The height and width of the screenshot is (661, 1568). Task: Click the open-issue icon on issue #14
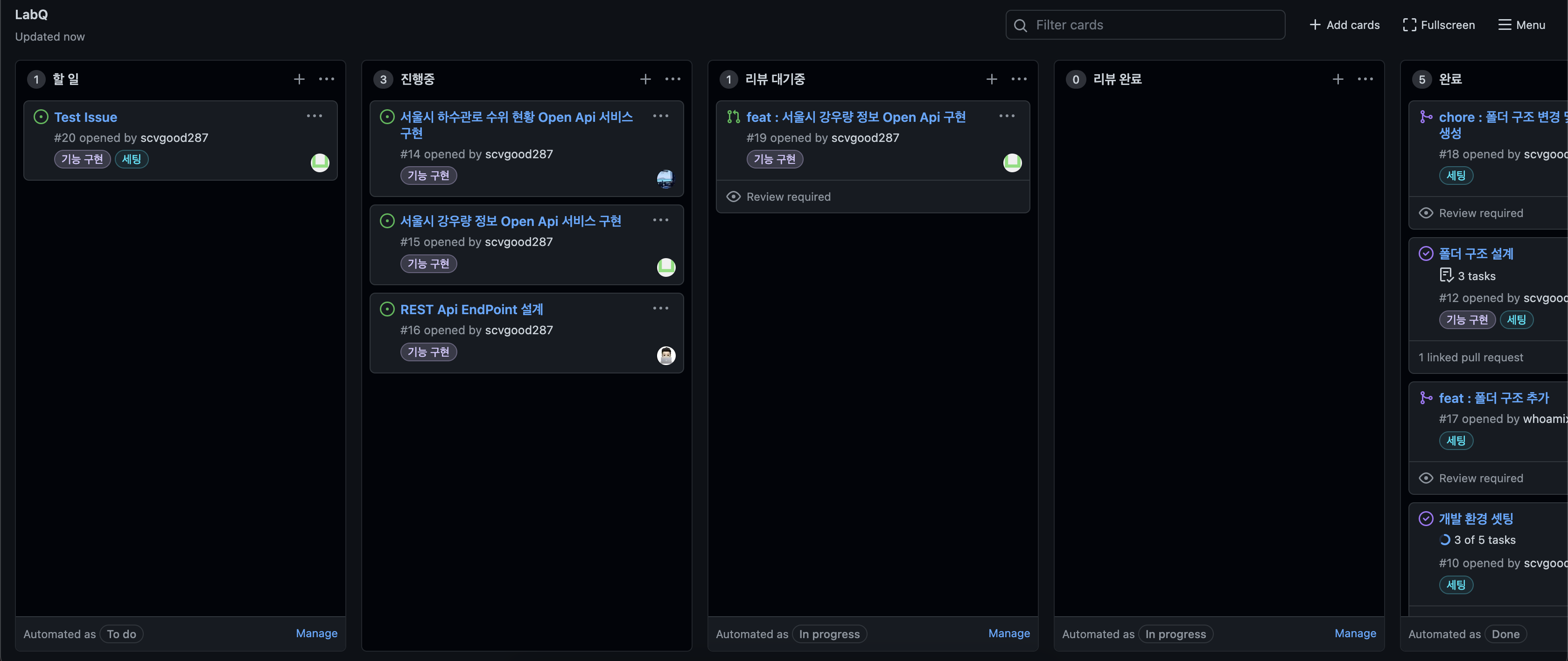coord(387,117)
